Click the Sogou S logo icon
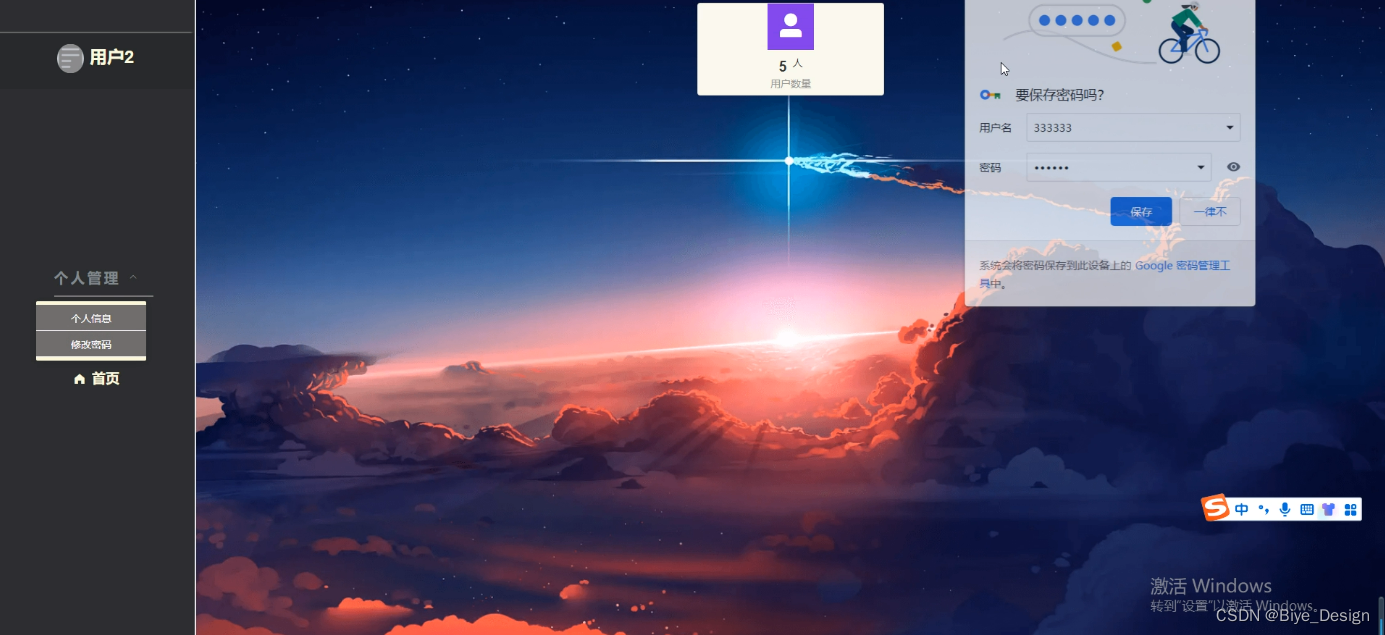This screenshot has height=635, width=1385. pos(1215,508)
